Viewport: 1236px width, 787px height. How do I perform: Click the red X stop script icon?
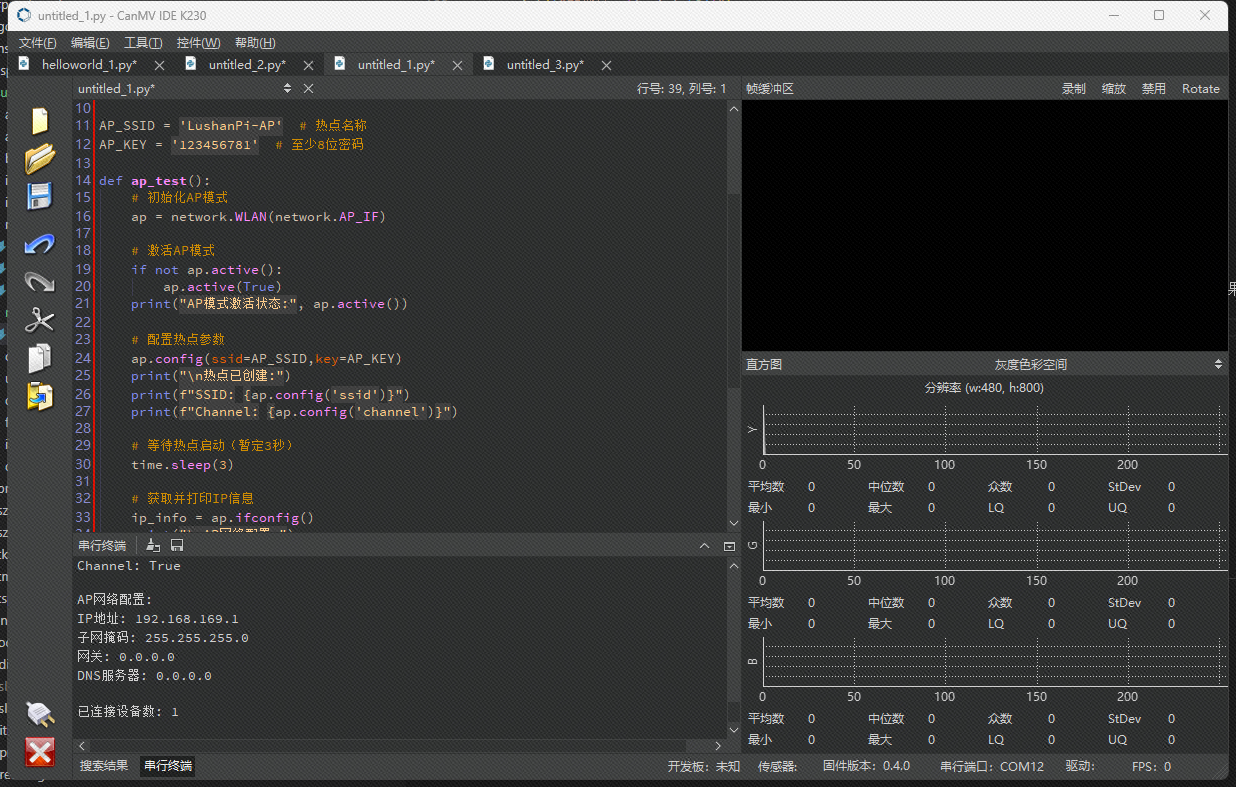[39, 752]
